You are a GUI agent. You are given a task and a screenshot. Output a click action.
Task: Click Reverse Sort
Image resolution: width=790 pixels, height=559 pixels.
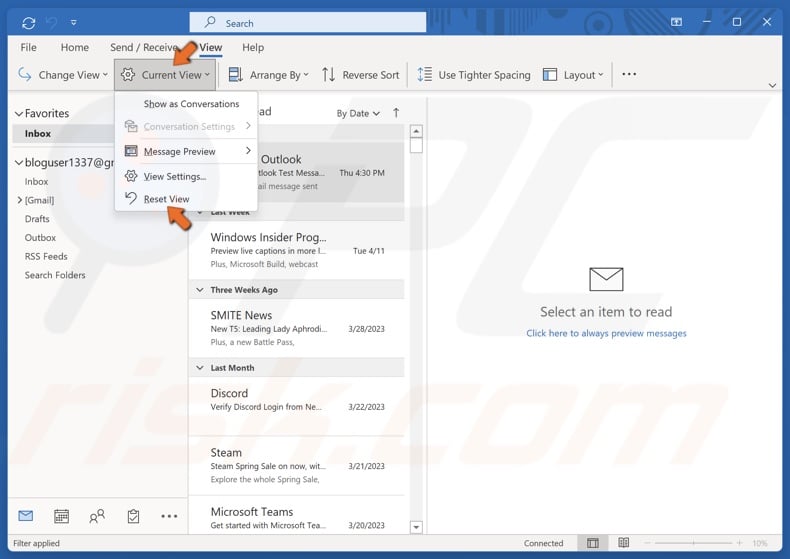click(x=361, y=75)
